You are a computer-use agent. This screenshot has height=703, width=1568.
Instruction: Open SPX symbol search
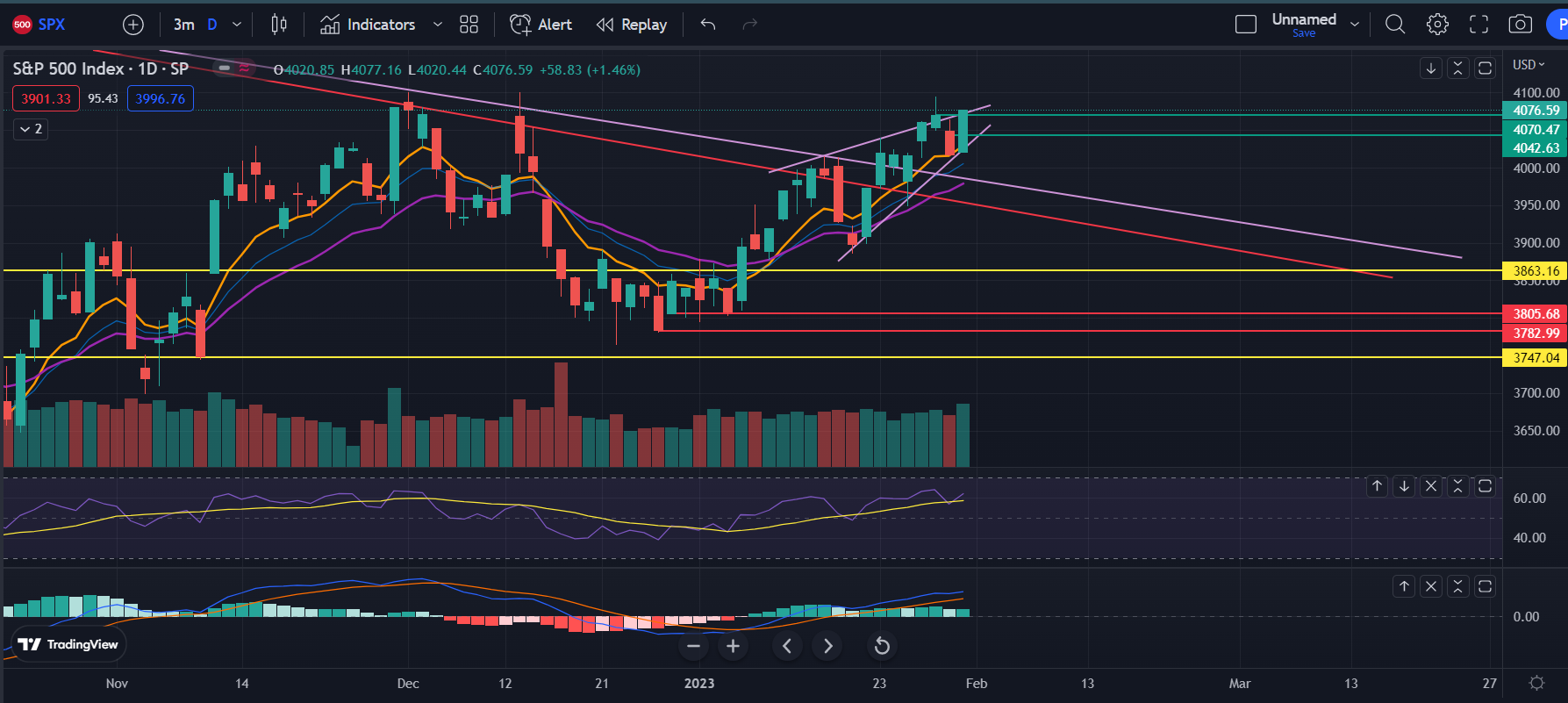39,25
